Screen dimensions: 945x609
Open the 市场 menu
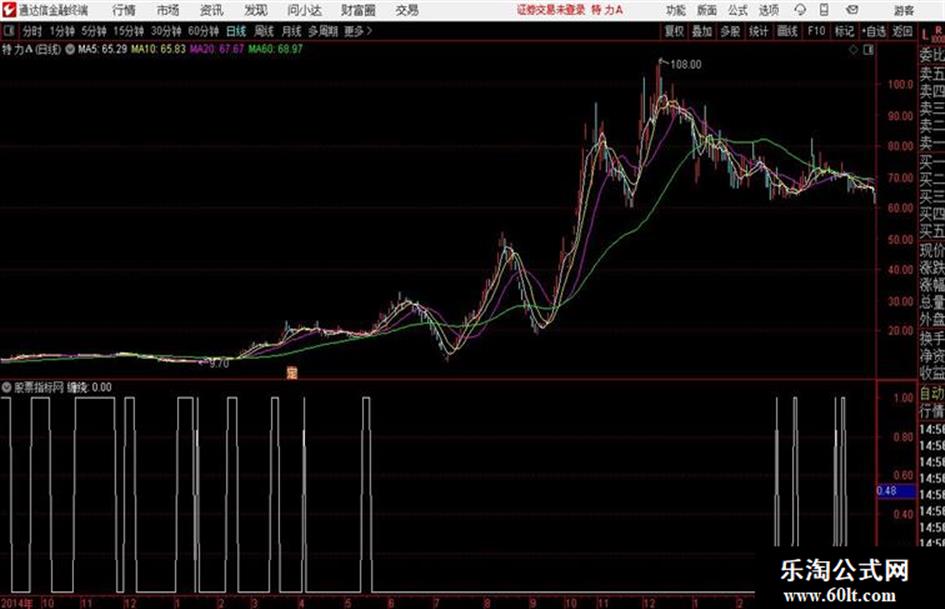coord(168,10)
